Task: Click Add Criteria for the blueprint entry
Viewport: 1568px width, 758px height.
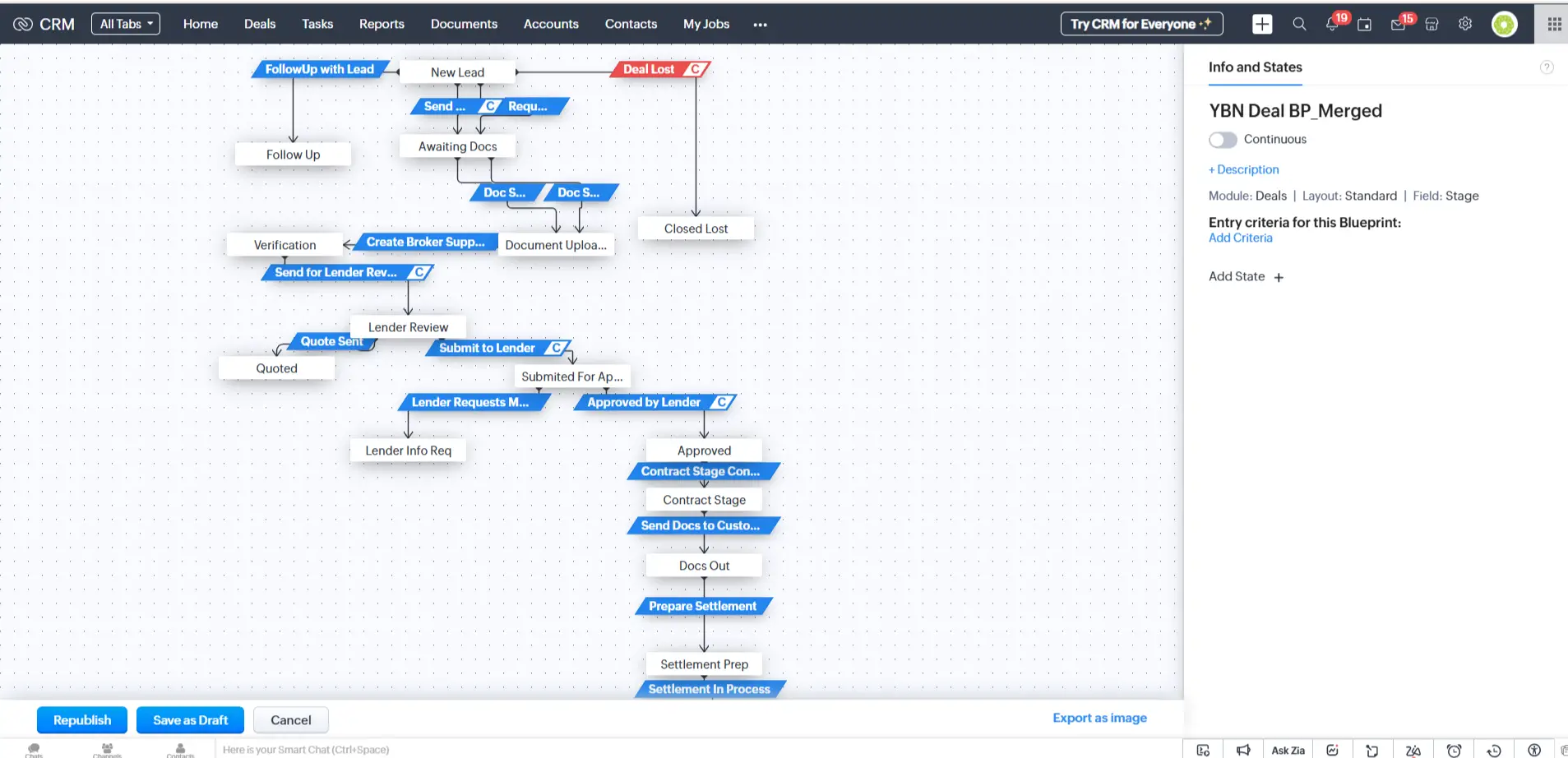Action: coord(1240,238)
